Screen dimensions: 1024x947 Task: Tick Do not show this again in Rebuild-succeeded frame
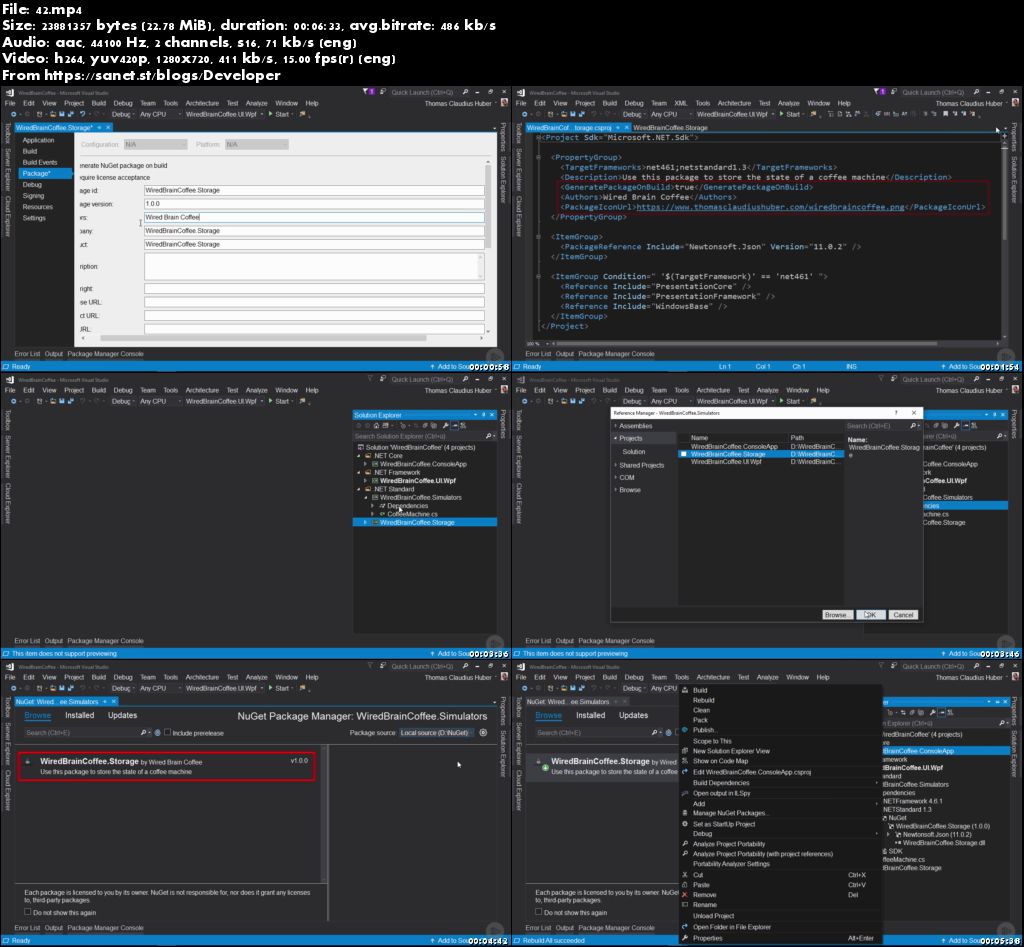538,912
